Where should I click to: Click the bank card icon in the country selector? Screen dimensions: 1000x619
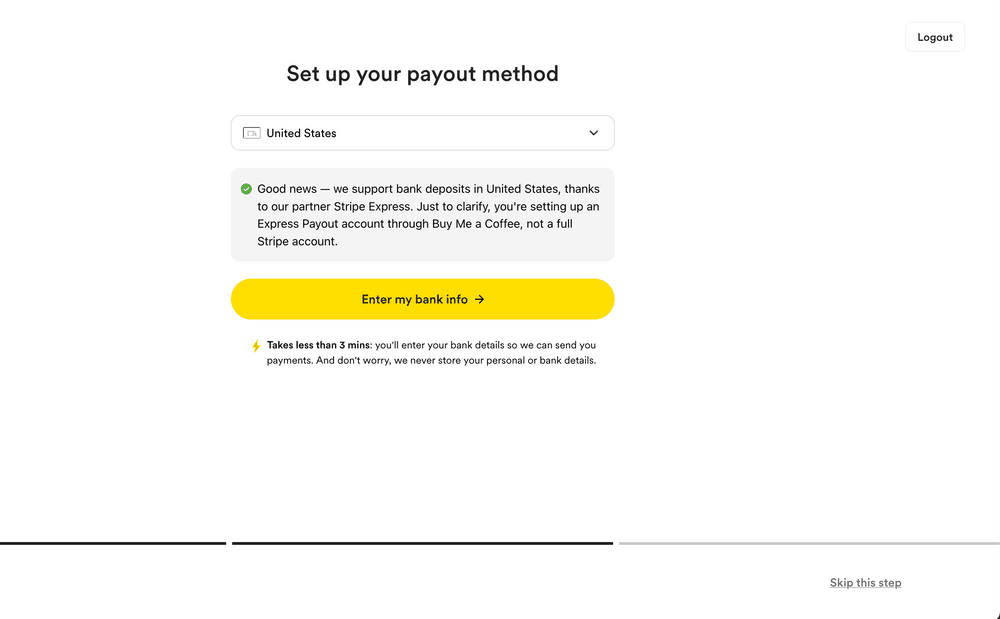[x=251, y=133]
